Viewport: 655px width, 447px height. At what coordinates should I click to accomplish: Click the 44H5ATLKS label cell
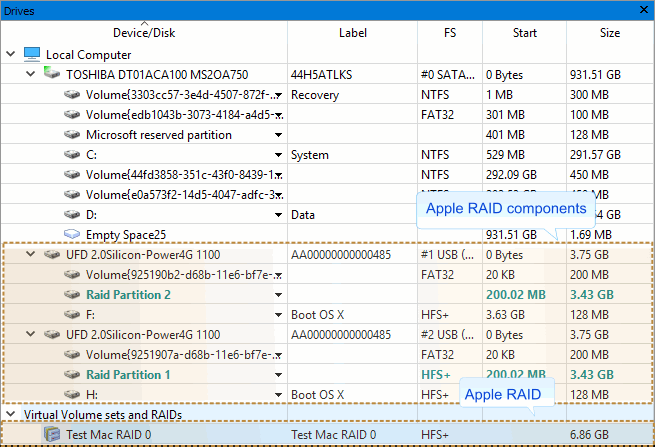tap(322, 75)
